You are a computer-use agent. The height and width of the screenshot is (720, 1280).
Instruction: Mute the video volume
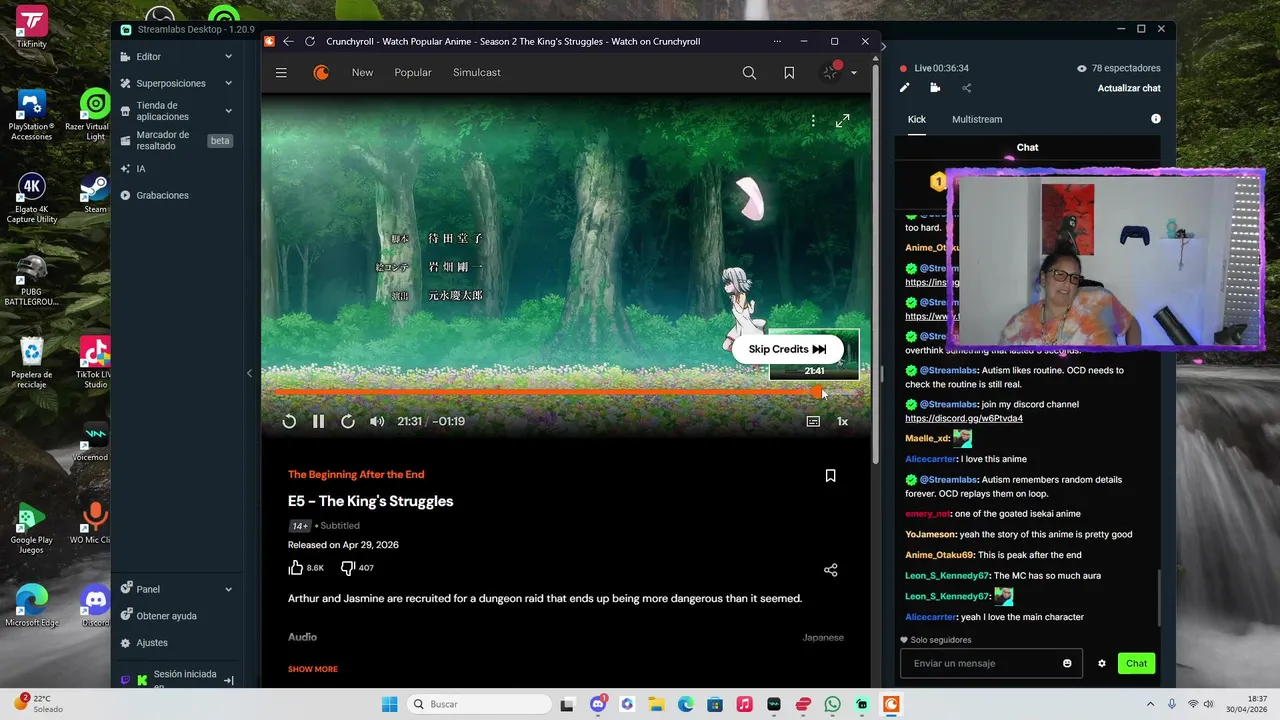[377, 421]
